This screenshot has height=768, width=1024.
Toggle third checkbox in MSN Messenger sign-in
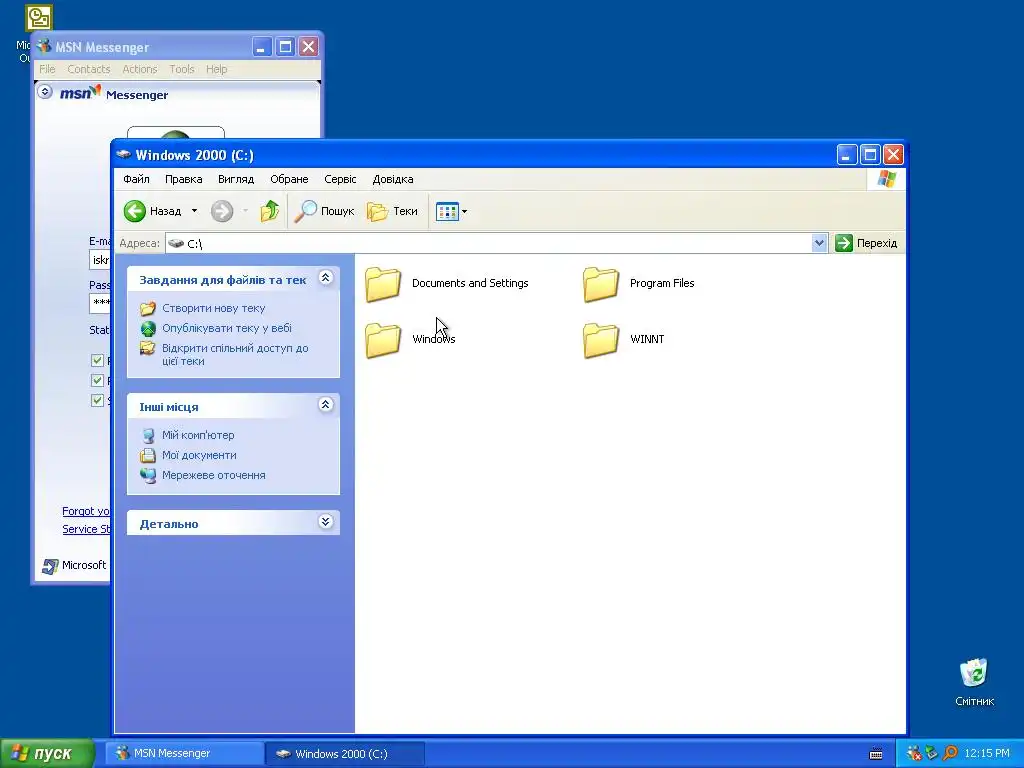(97, 400)
